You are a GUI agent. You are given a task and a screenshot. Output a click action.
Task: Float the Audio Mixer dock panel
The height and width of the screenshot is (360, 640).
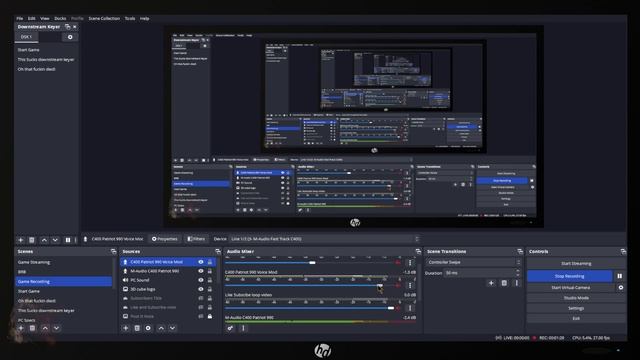point(418,251)
